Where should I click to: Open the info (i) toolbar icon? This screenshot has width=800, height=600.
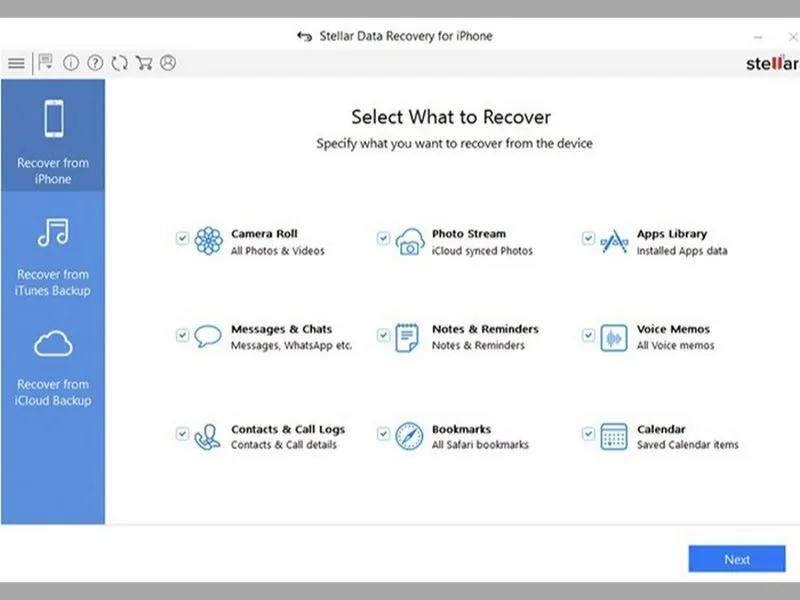71,63
